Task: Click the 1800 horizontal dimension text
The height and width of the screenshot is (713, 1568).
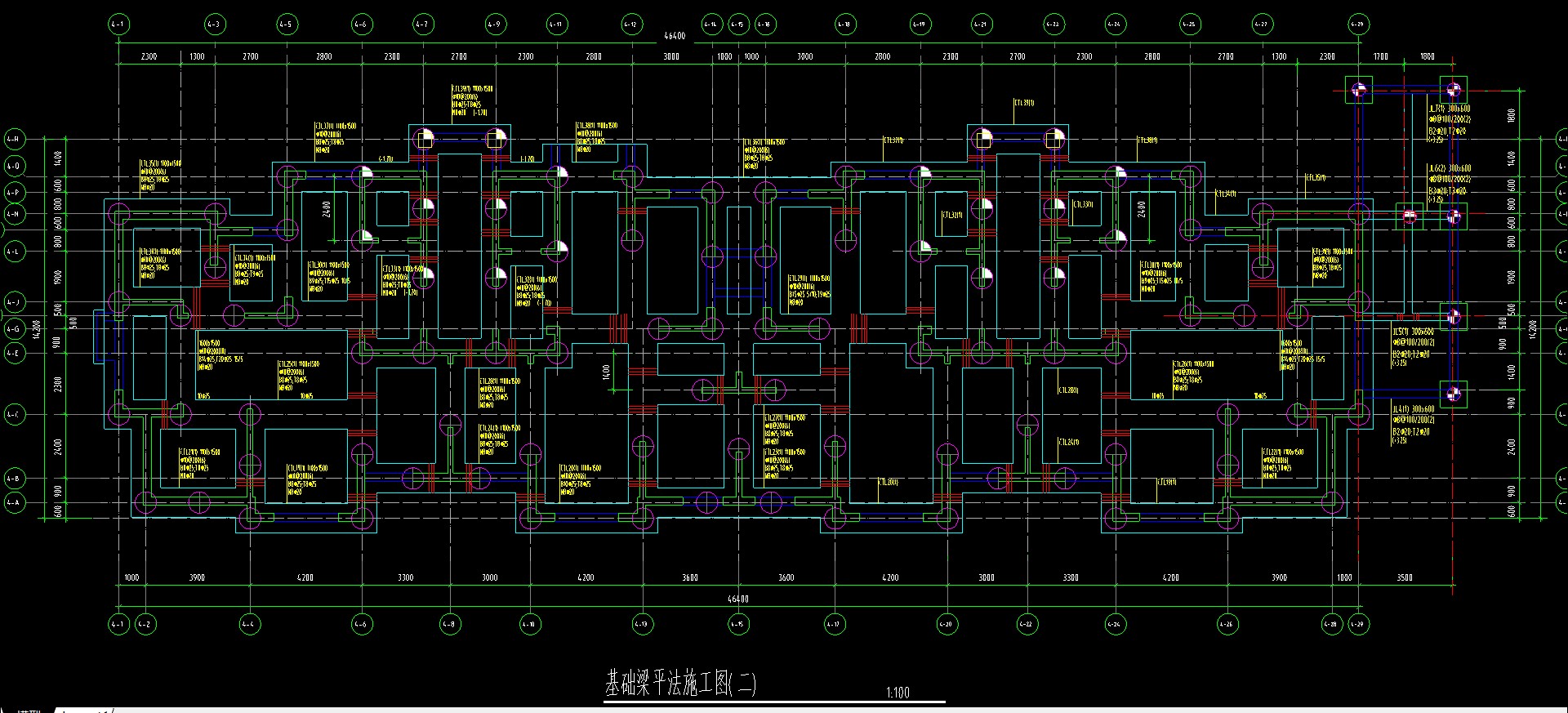Action: point(1428,56)
